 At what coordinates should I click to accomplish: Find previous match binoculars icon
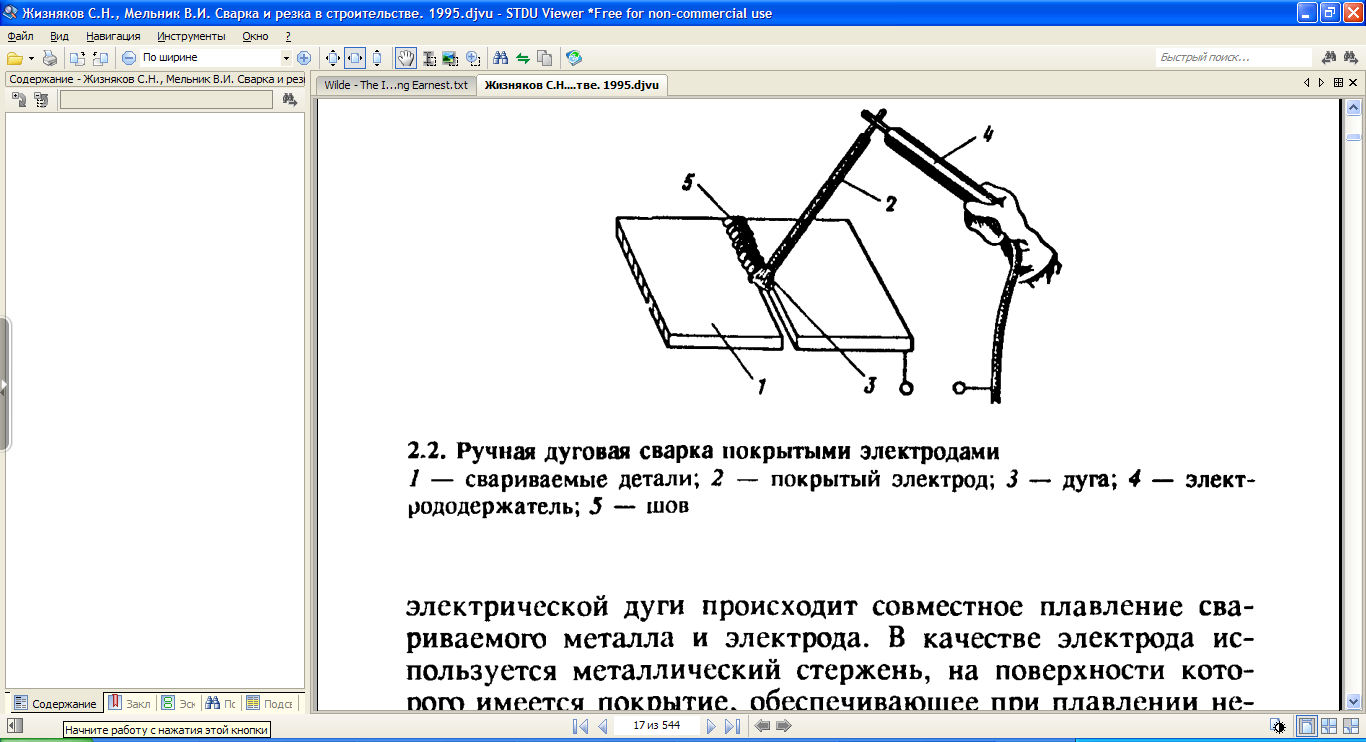click(x=1330, y=58)
